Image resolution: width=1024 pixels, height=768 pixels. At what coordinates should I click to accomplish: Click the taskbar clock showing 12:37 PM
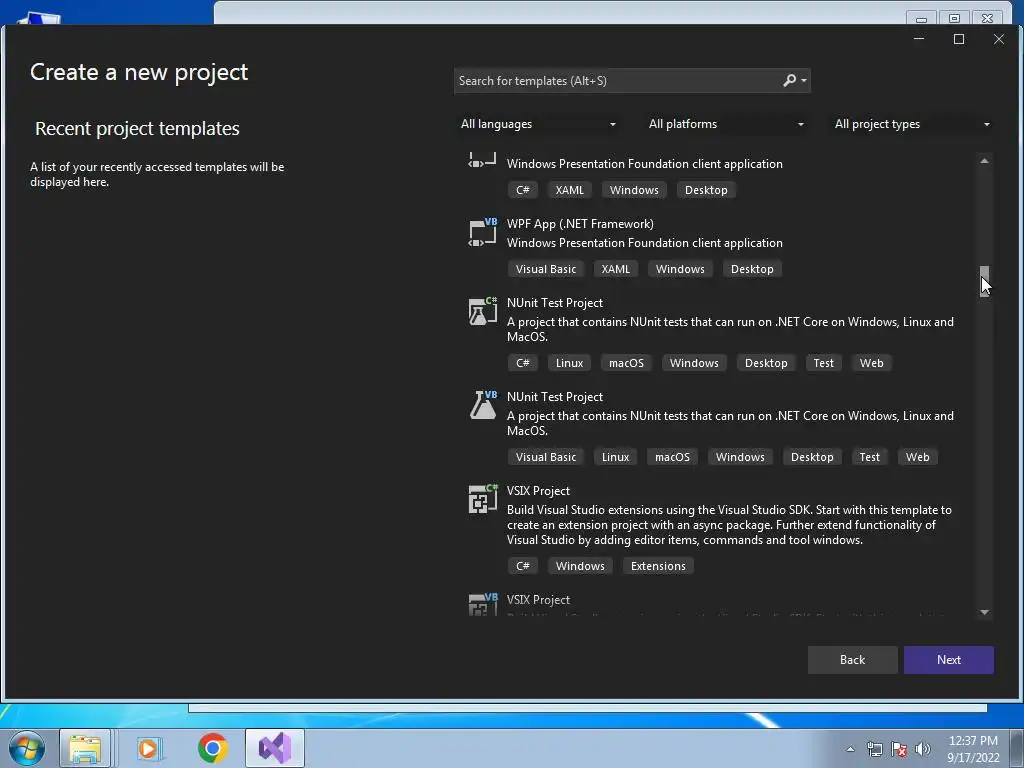(972, 741)
